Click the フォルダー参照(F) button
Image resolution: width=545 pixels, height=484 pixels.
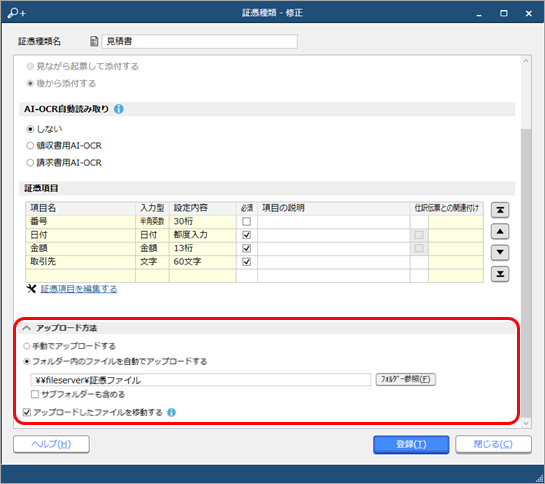[x=406, y=379]
